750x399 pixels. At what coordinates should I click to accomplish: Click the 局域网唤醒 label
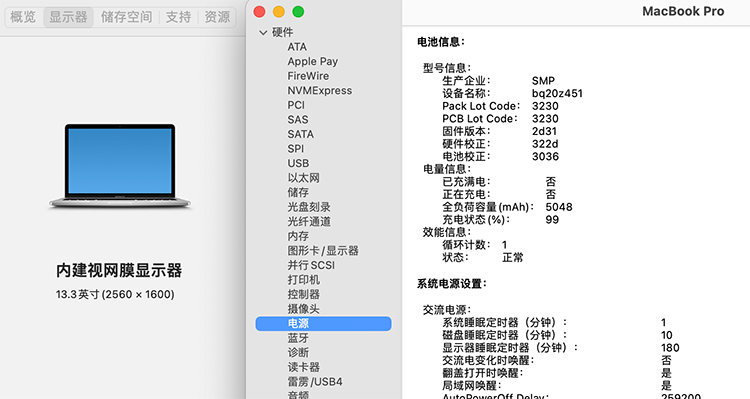click(x=472, y=386)
